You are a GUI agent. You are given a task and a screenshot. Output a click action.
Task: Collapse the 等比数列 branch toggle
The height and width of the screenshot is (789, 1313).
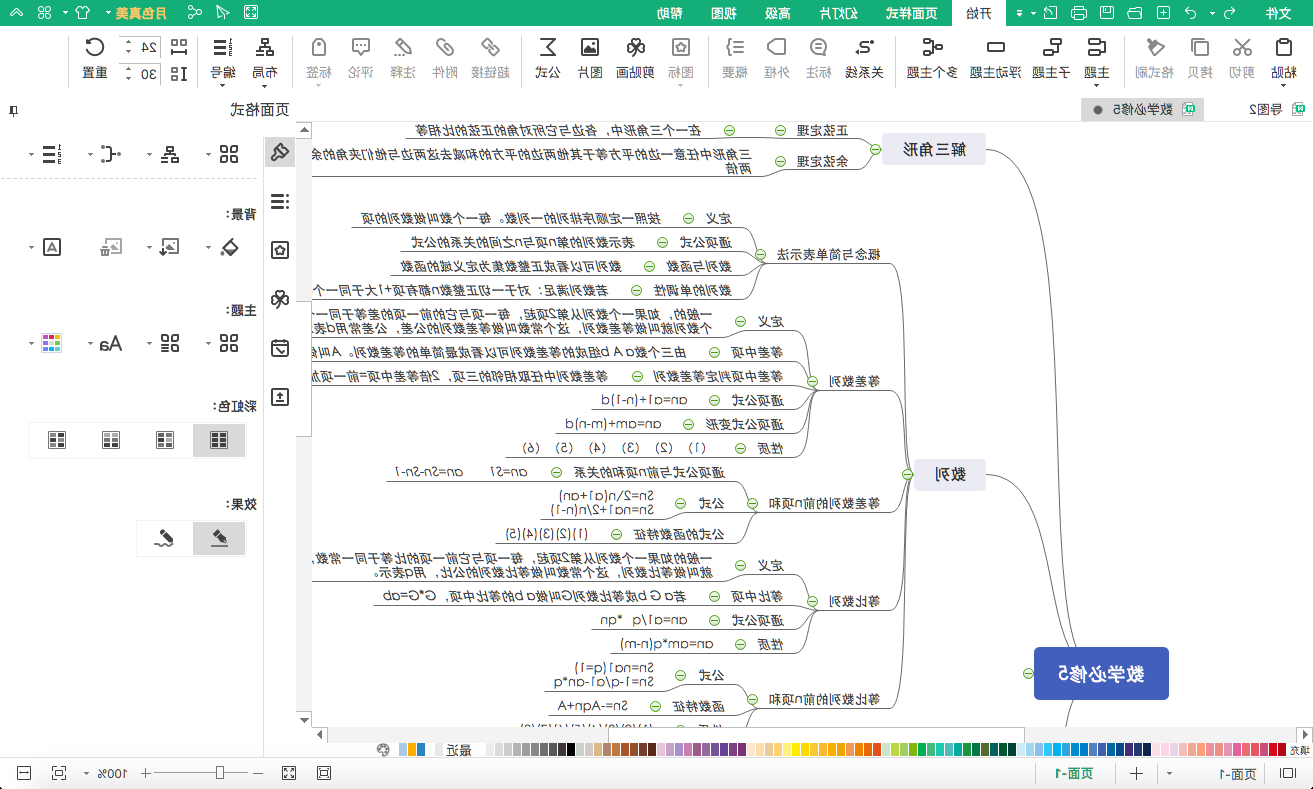[x=814, y=602]
